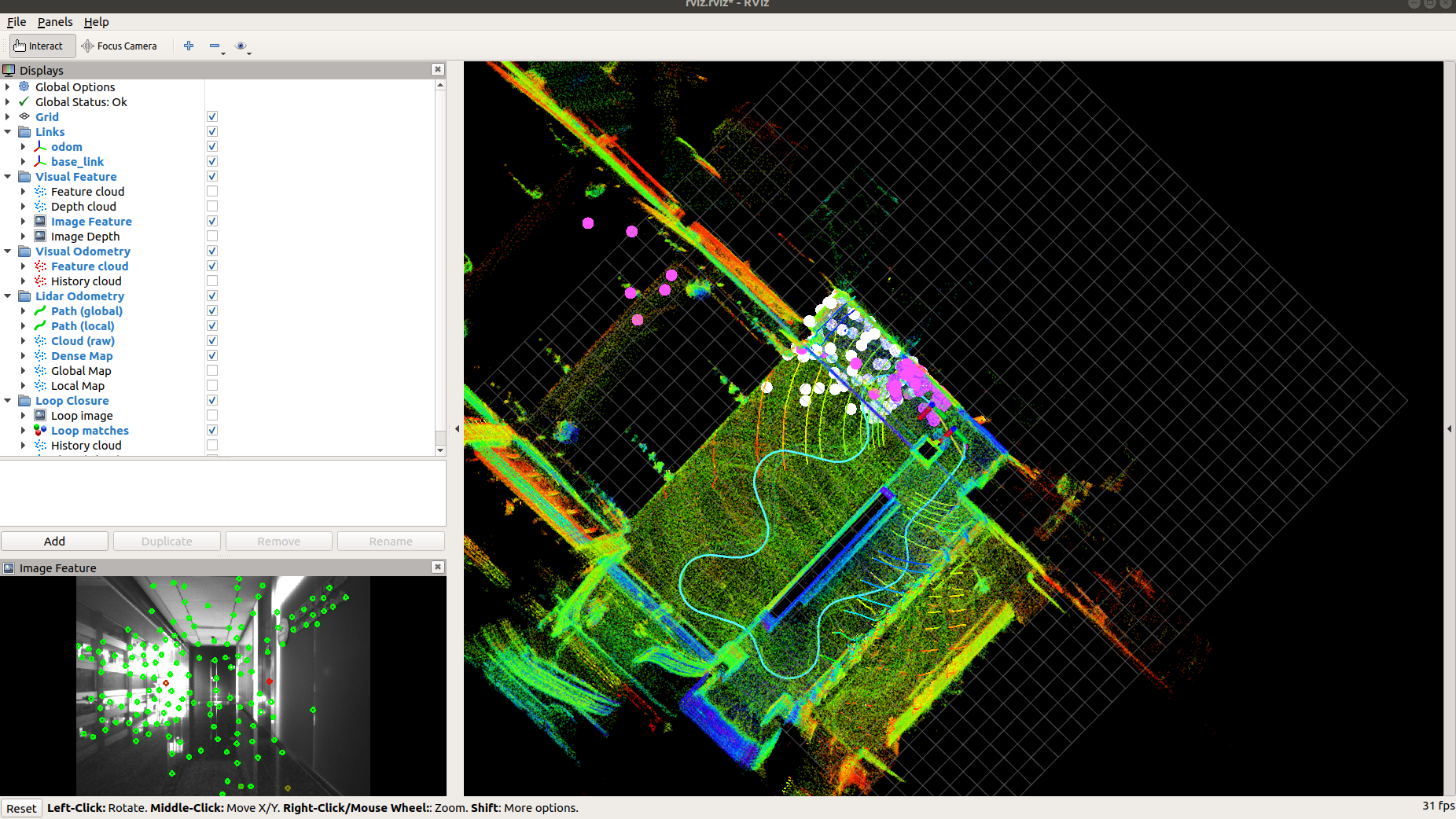
Task: Uncheck the Image Feature display
Action: click(x=212, y=221)
